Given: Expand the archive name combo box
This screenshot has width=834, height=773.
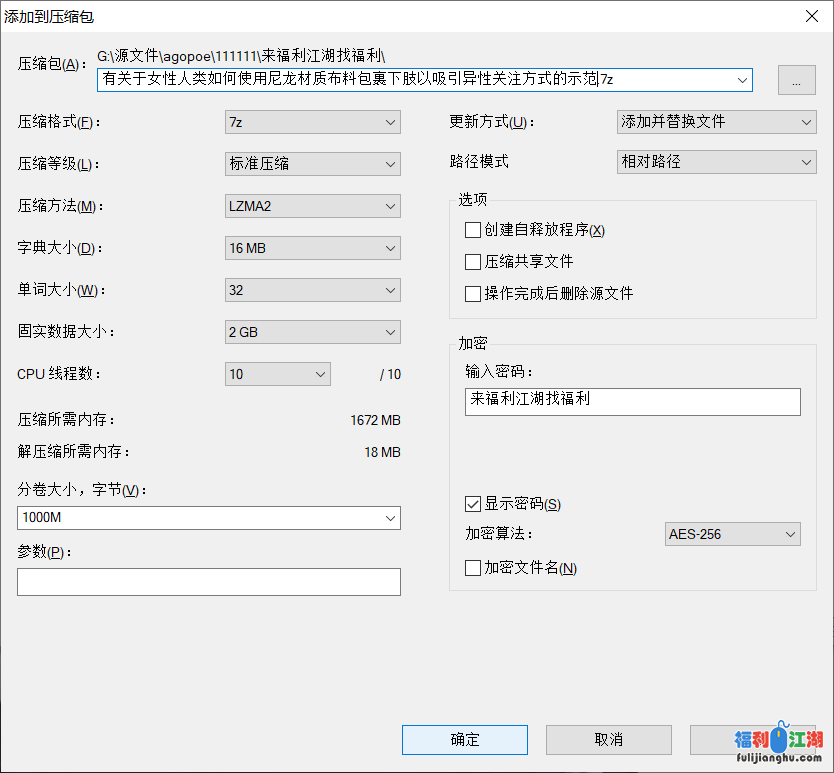Looking at the screenshot, I should click(743, 79).
